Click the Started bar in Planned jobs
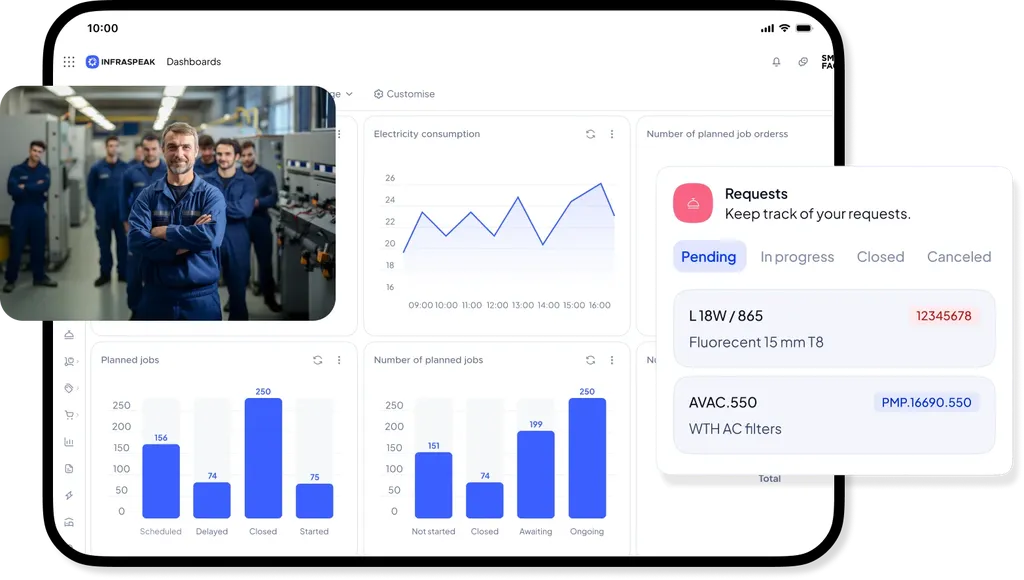The width and height of the screenshot is (1024, 580). (314, 501)
